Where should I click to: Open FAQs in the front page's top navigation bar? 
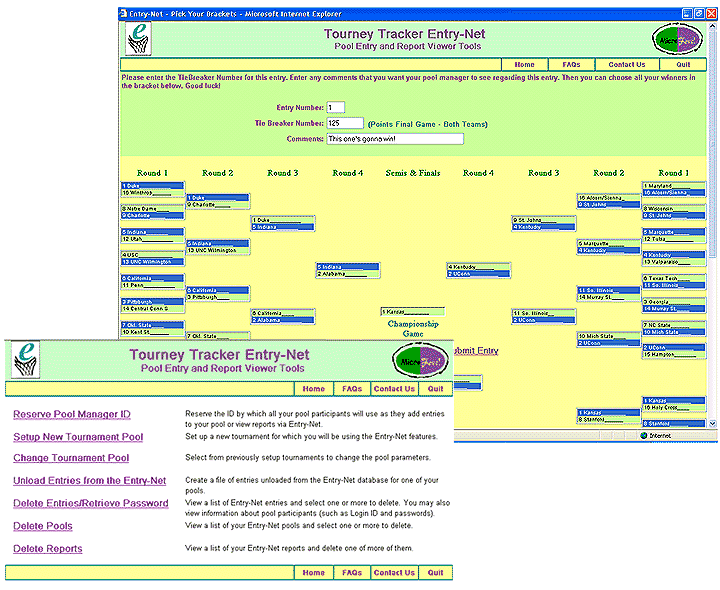tap(352, 389)
